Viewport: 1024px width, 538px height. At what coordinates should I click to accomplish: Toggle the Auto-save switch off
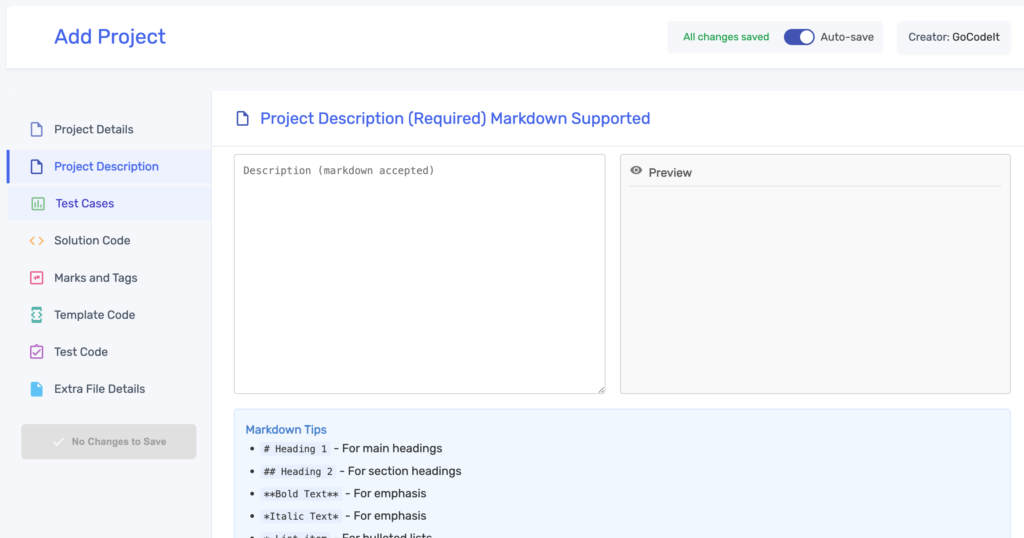799,37
